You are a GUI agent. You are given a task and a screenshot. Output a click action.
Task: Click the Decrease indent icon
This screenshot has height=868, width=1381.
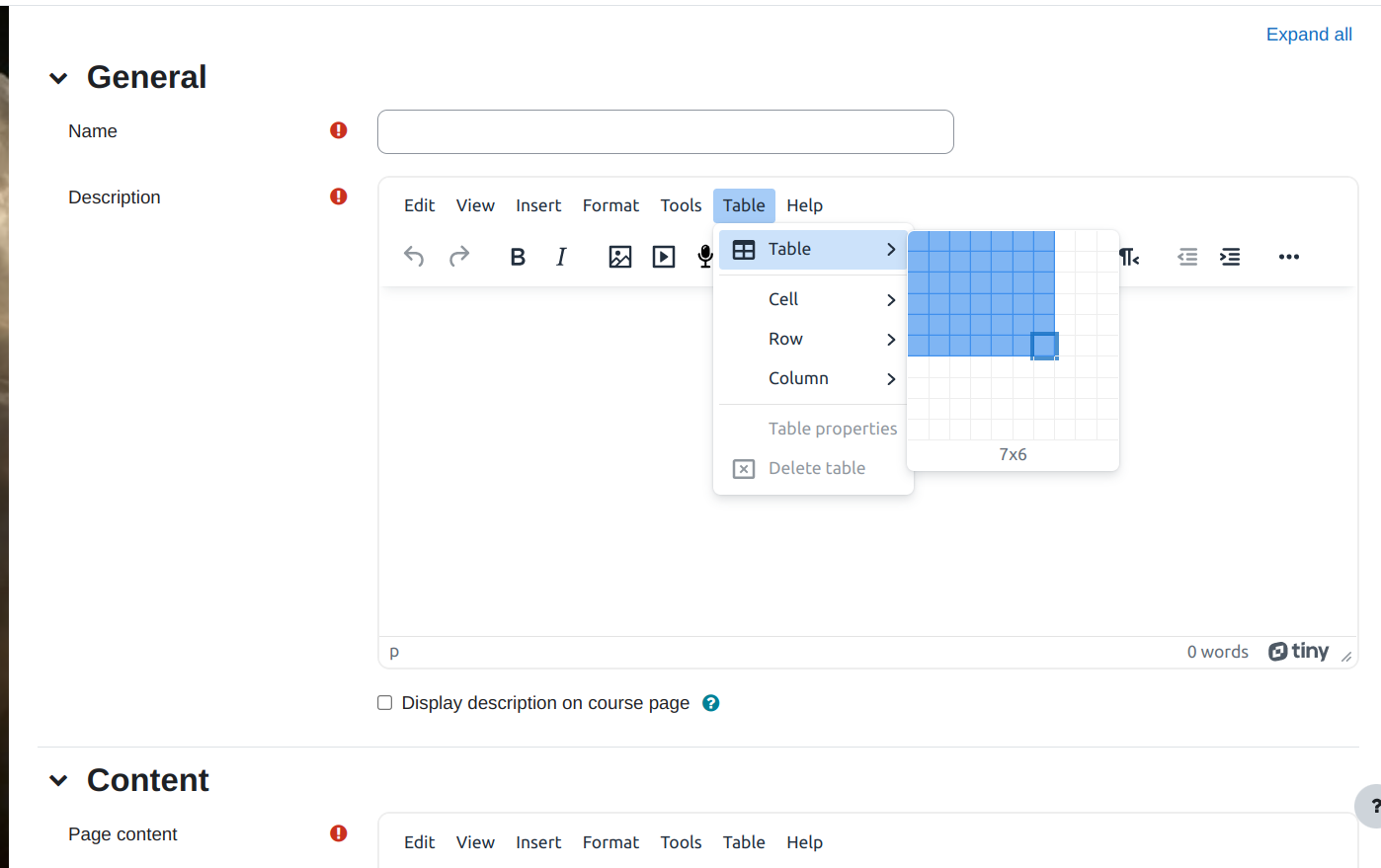(1187, 257)
